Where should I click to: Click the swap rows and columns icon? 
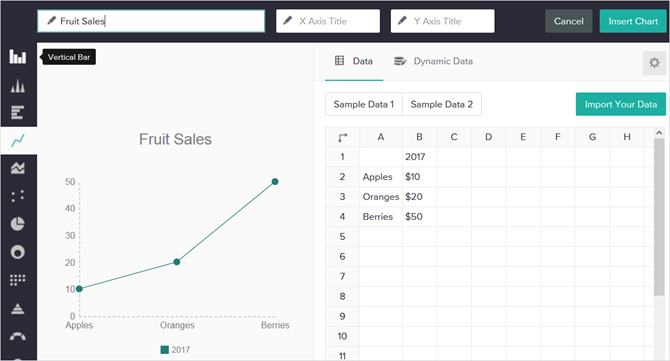(343, 137)
